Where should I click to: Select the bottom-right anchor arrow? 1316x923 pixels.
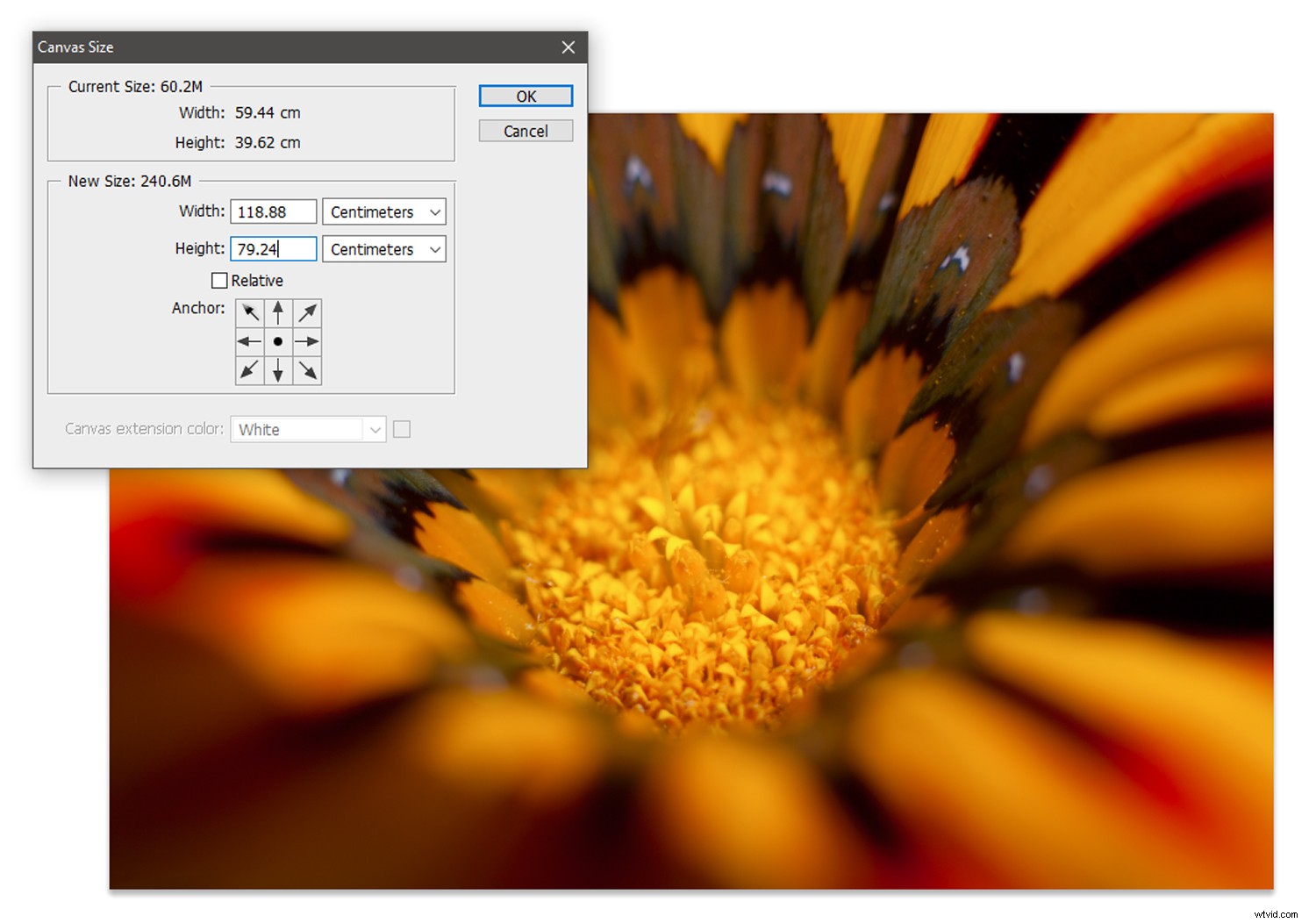click(x=307, y=370)
